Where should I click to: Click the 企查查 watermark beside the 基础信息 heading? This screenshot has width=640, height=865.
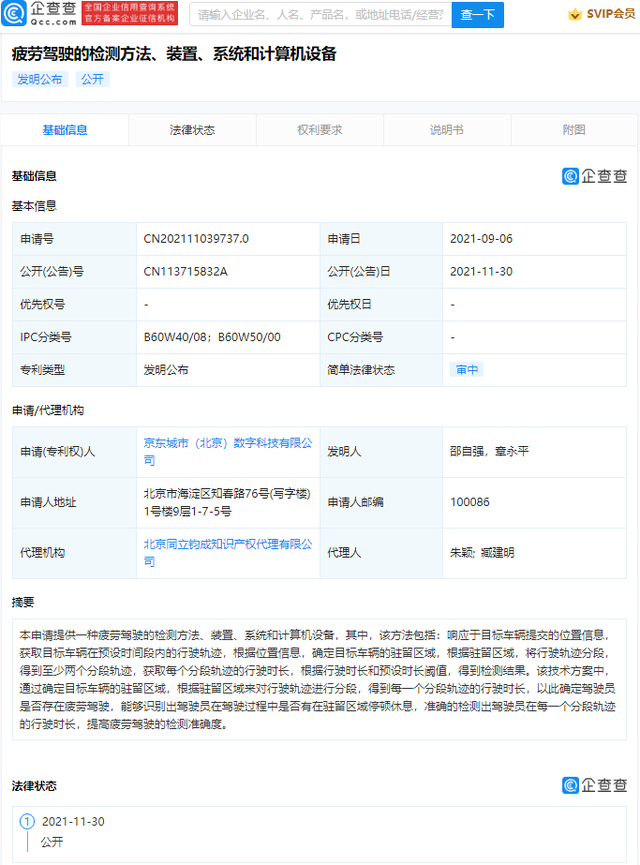[595, 176]
